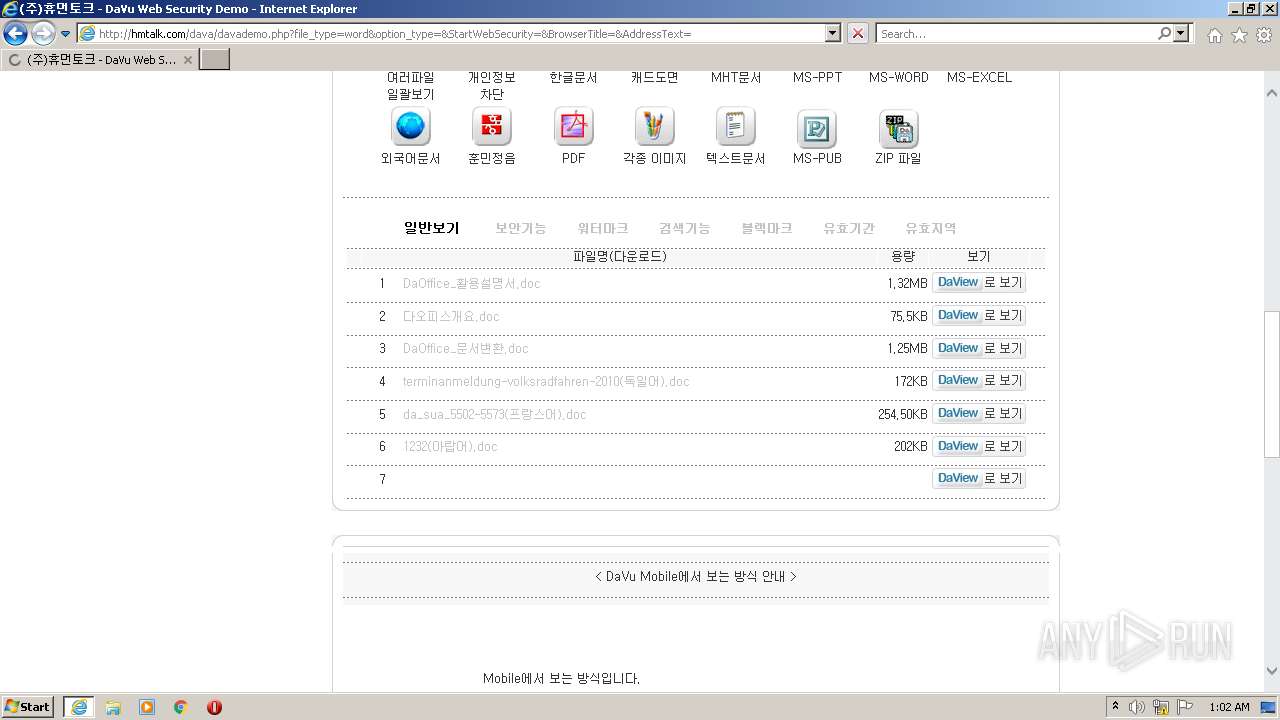1280x720 pixels.
Task: Click the MS-WORD category label
Action: (x=898, y=77)
